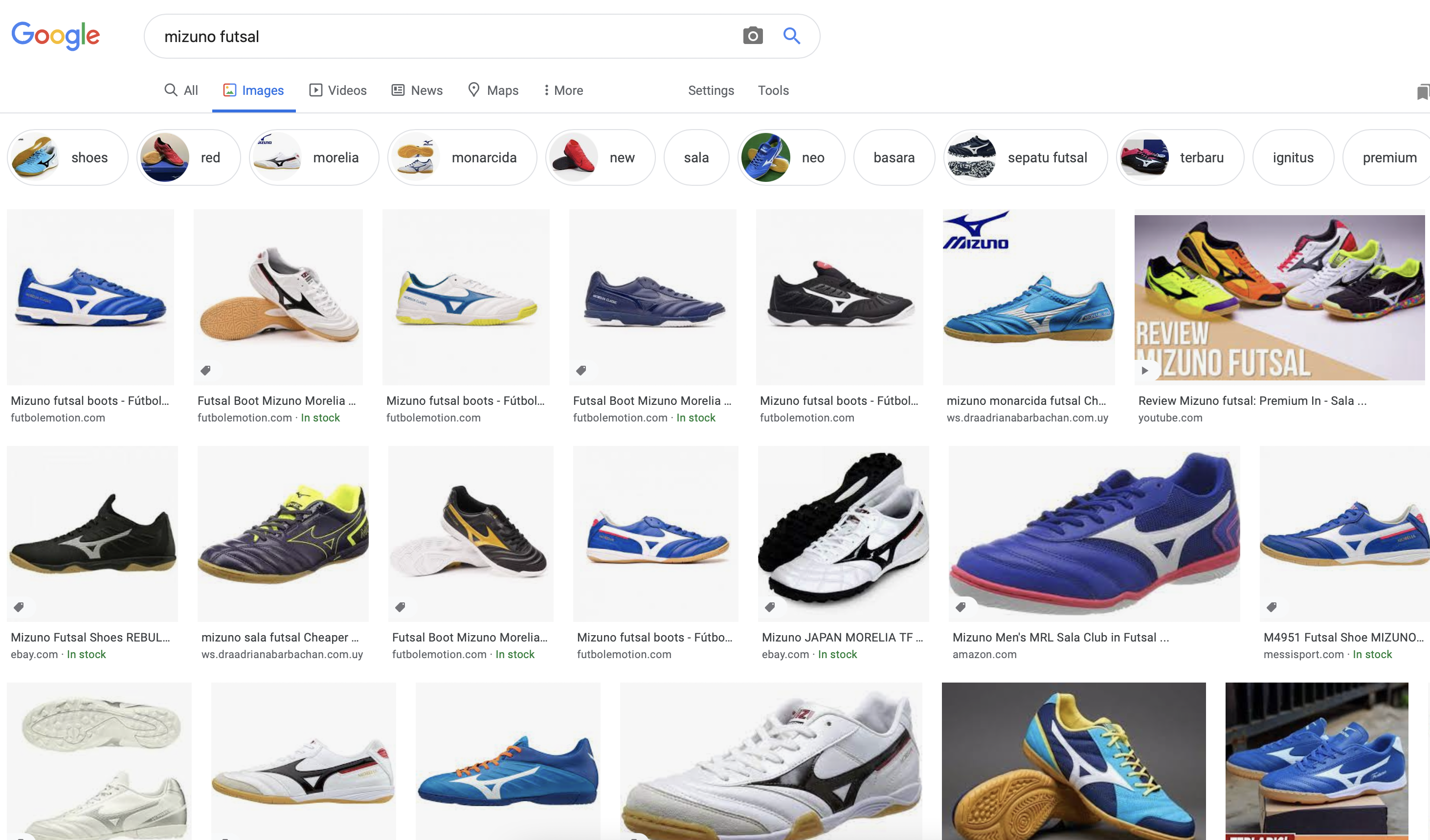
Task: Click the product tag icon on white Morelia boot
Action: pyautogui.click(x=206, y=370)
